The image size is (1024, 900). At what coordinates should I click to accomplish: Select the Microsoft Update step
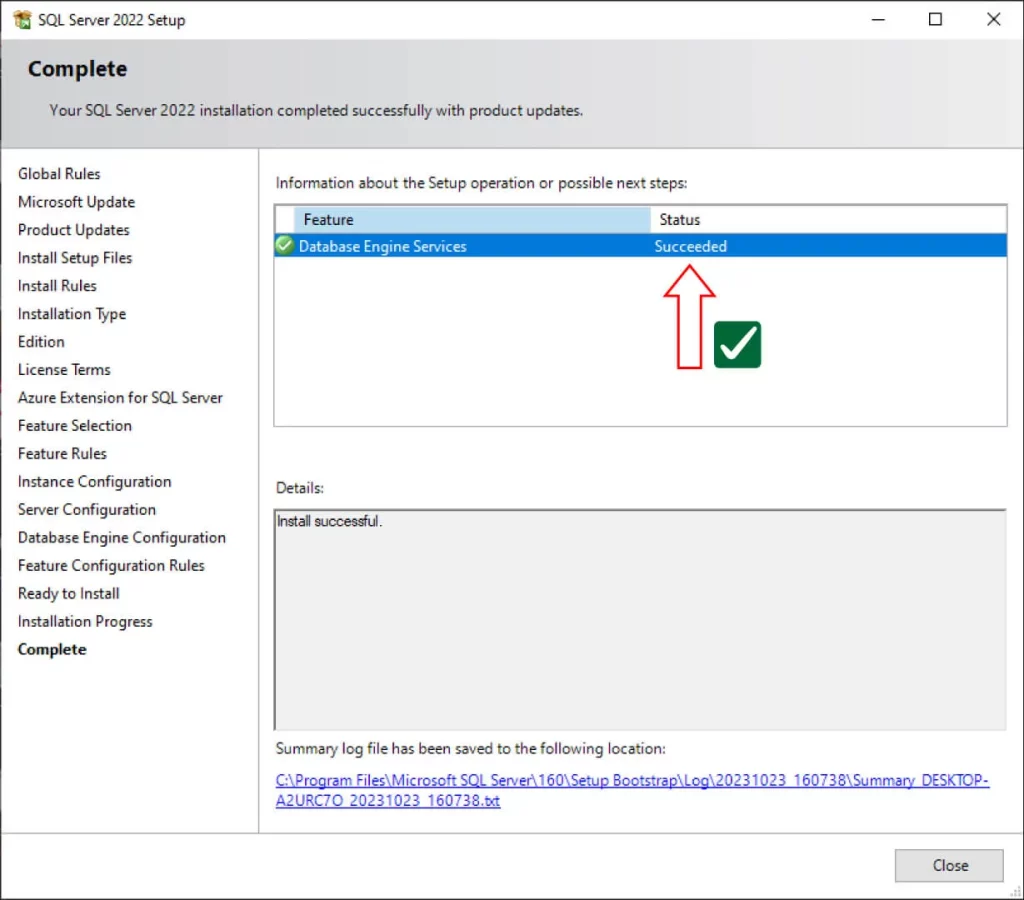[77, 201]
